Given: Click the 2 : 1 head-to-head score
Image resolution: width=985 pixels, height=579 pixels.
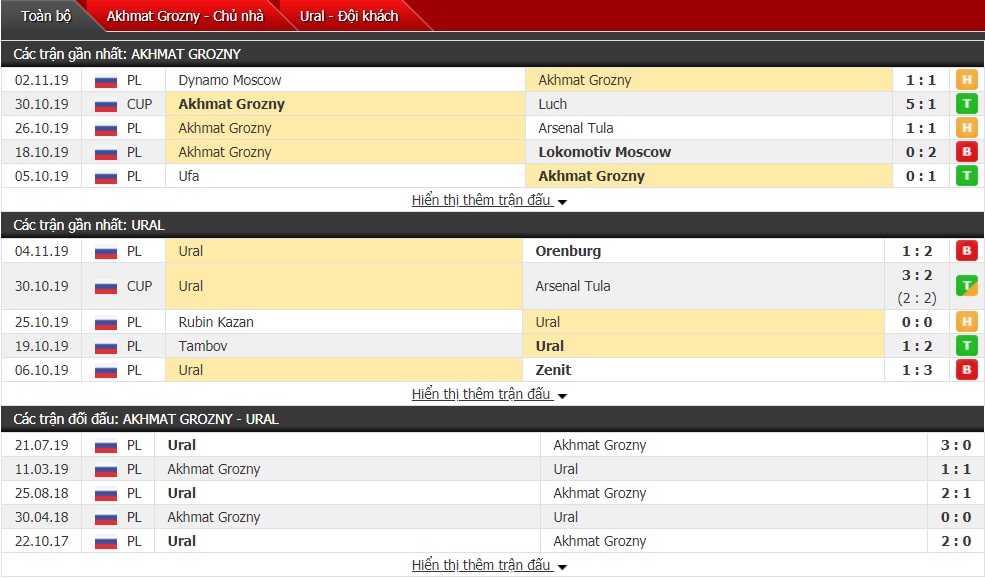Looking at the screenshot, I should pyautogui.click(x=955, y=493).
